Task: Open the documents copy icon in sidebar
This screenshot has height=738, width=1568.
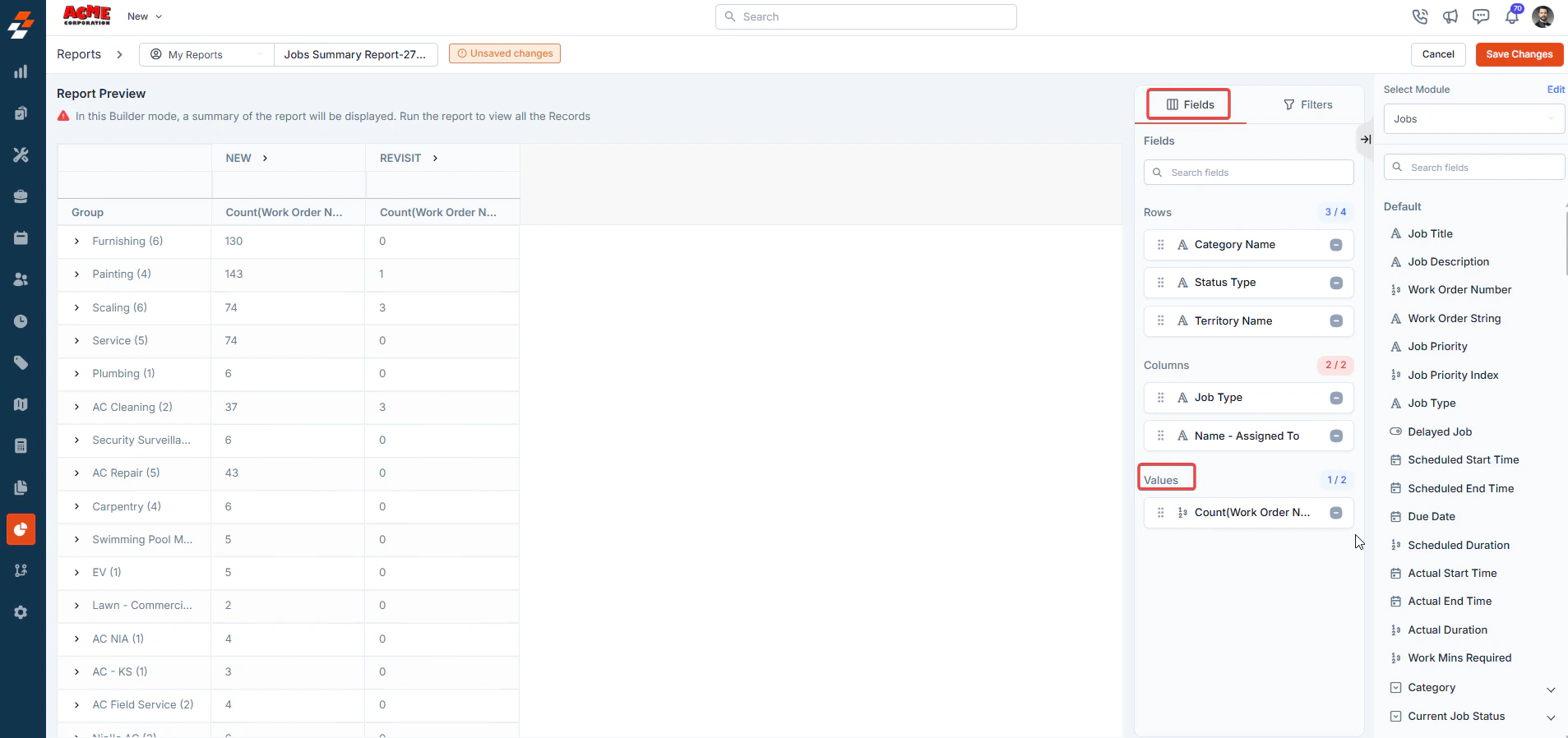Action: click(21, 487)
